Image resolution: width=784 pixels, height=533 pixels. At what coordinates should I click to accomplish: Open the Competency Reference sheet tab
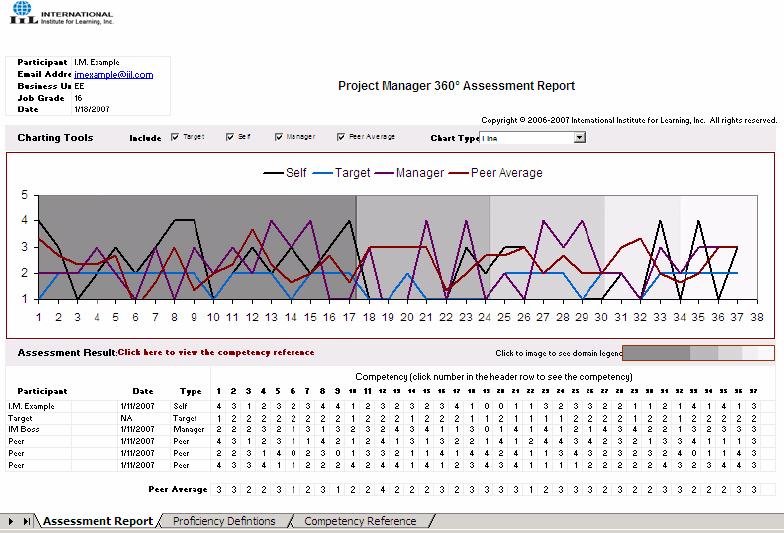(360, 521)
